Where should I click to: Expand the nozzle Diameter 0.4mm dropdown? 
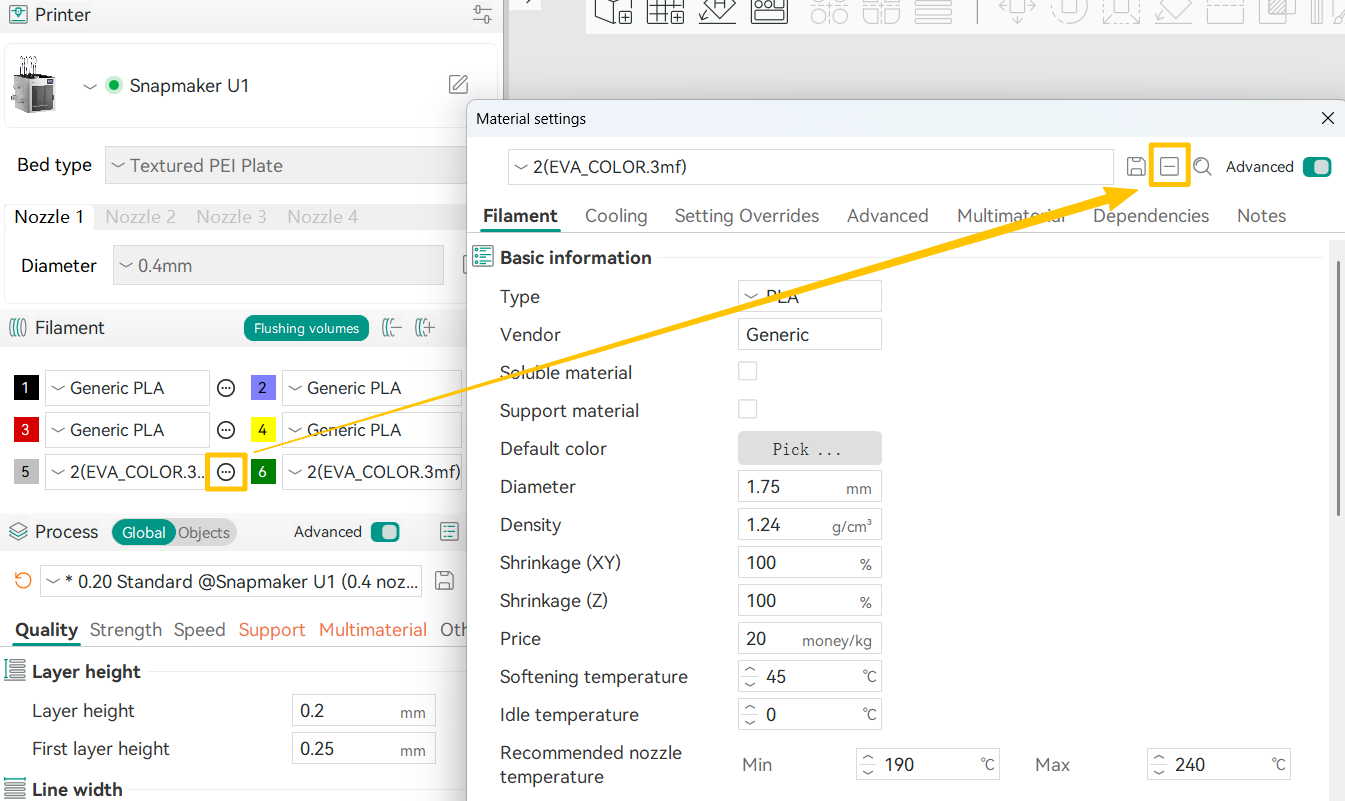(x=278, y=266)
